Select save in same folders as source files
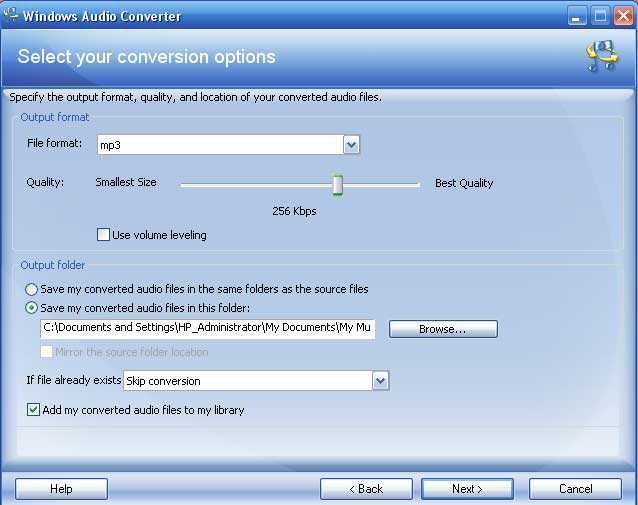This screenshot has width=638, height=505. pos(31,289)
